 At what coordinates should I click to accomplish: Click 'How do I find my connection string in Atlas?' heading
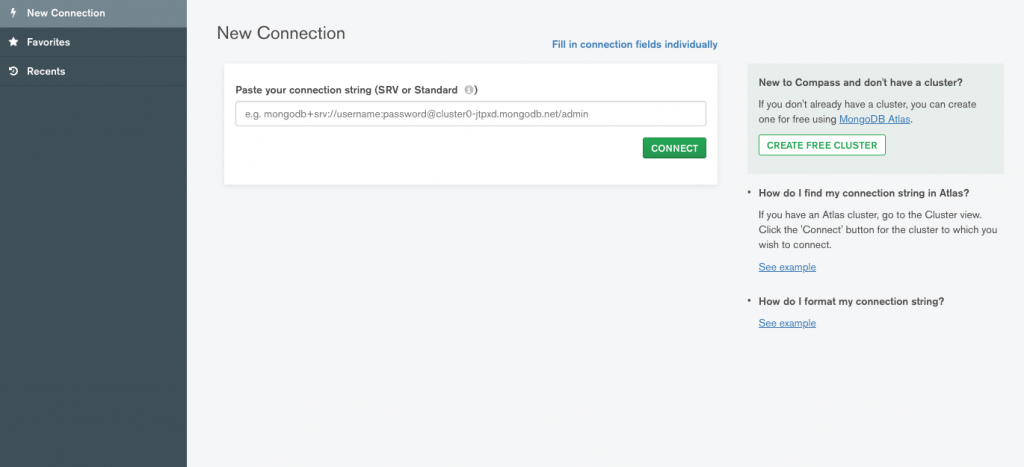[864, 193]
